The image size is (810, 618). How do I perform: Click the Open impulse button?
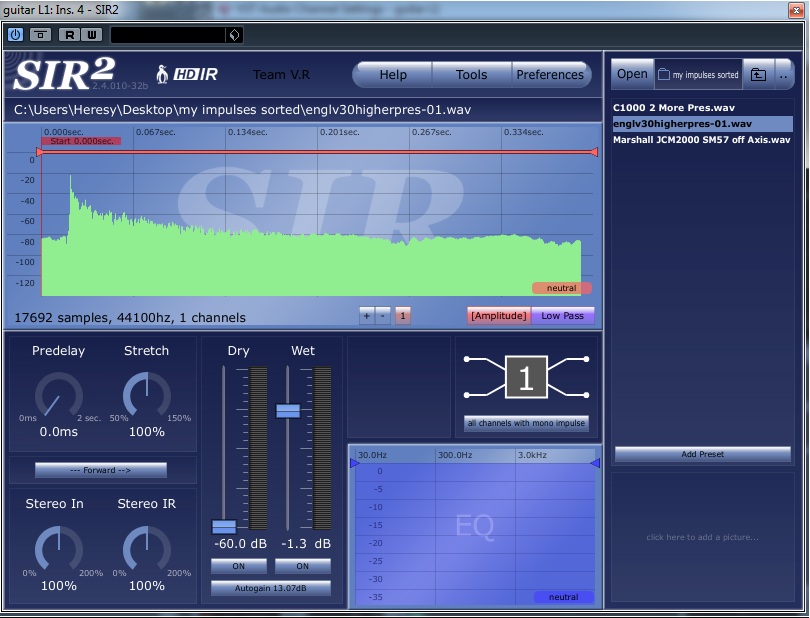click(632, 74)
